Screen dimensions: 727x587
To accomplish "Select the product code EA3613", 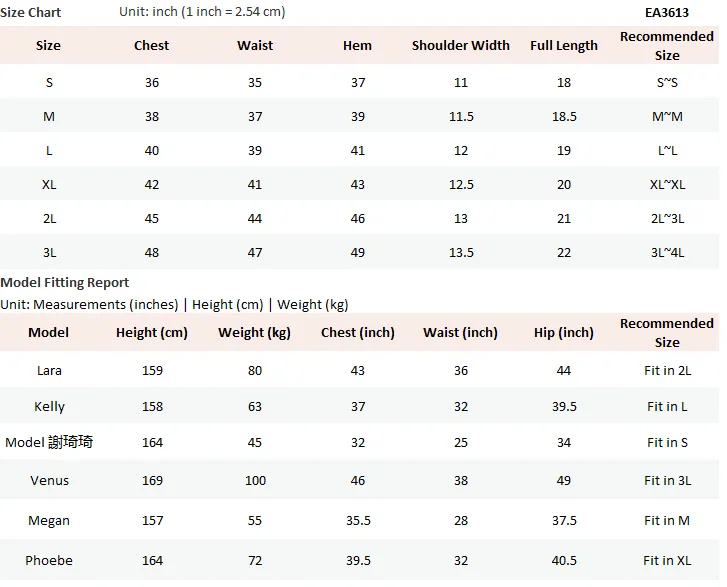I will pyautogui.click(x=667, y=13).
